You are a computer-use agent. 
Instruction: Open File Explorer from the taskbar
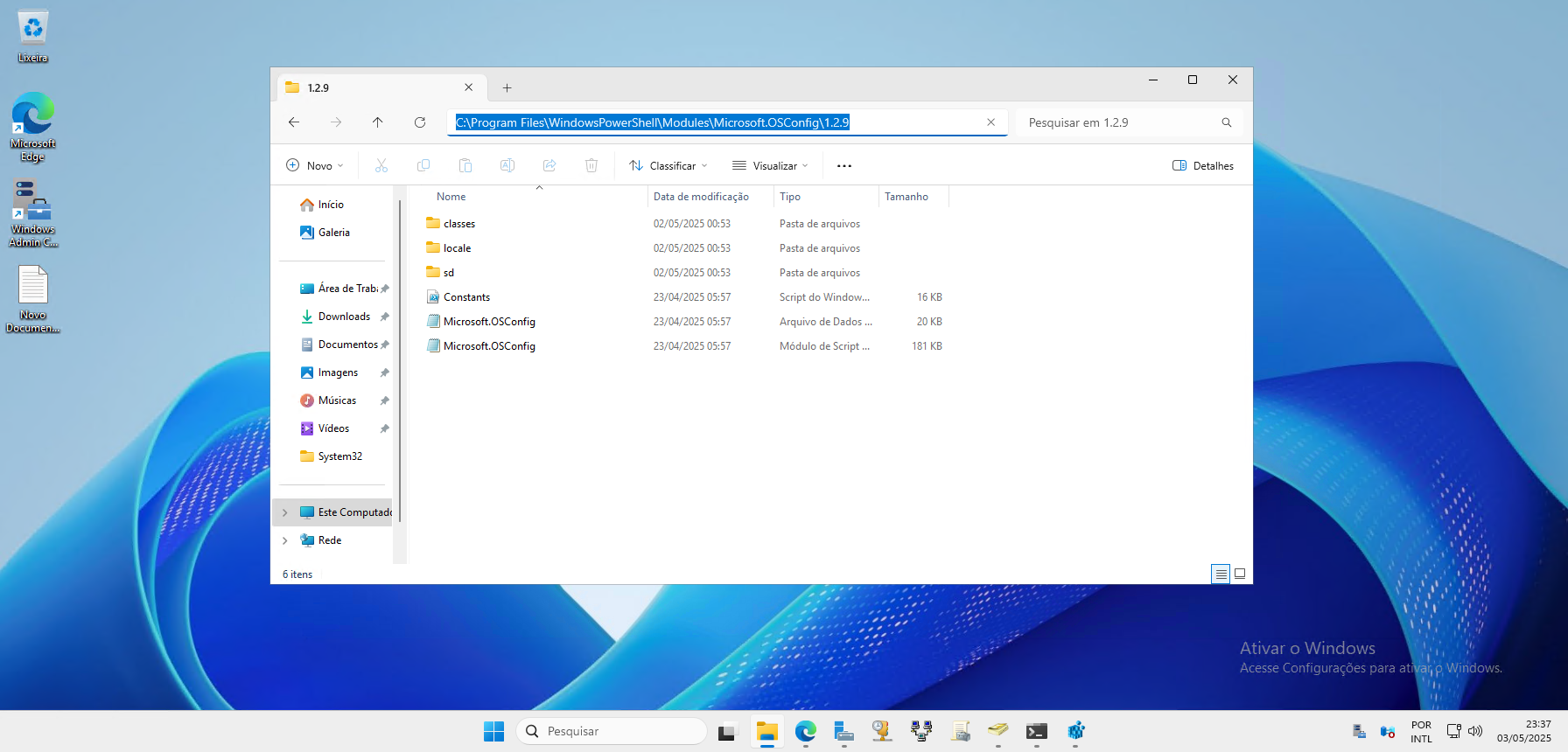[767, 731]
